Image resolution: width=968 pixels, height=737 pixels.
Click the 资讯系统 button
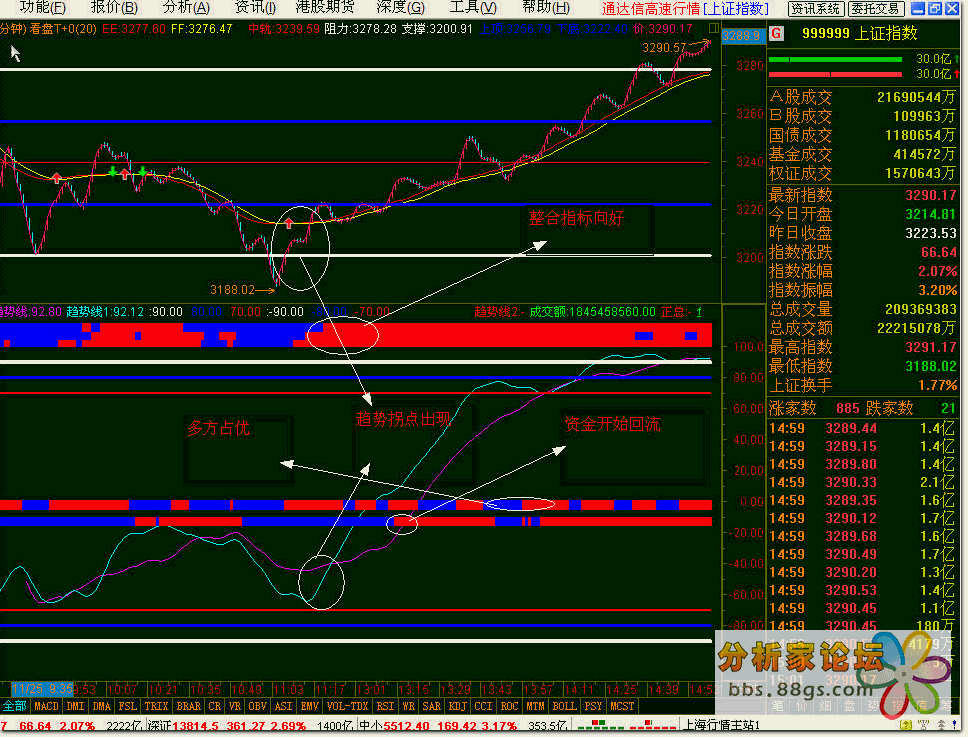pos(816,9)
